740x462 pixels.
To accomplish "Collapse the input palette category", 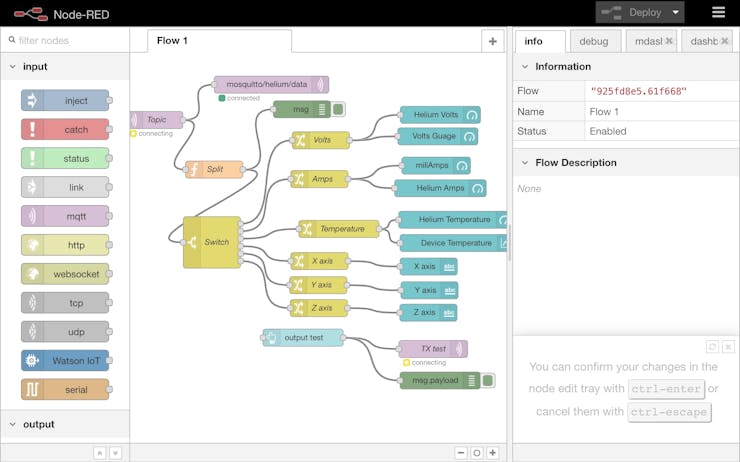I will click(x=13, y=67).
